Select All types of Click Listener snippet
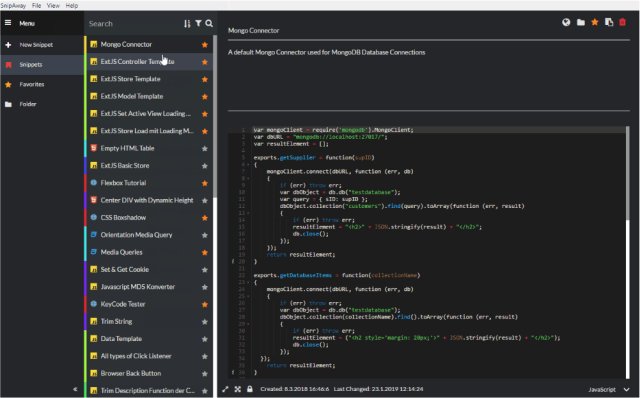Viewport: 640px width, 398px height. click(149, 356)
